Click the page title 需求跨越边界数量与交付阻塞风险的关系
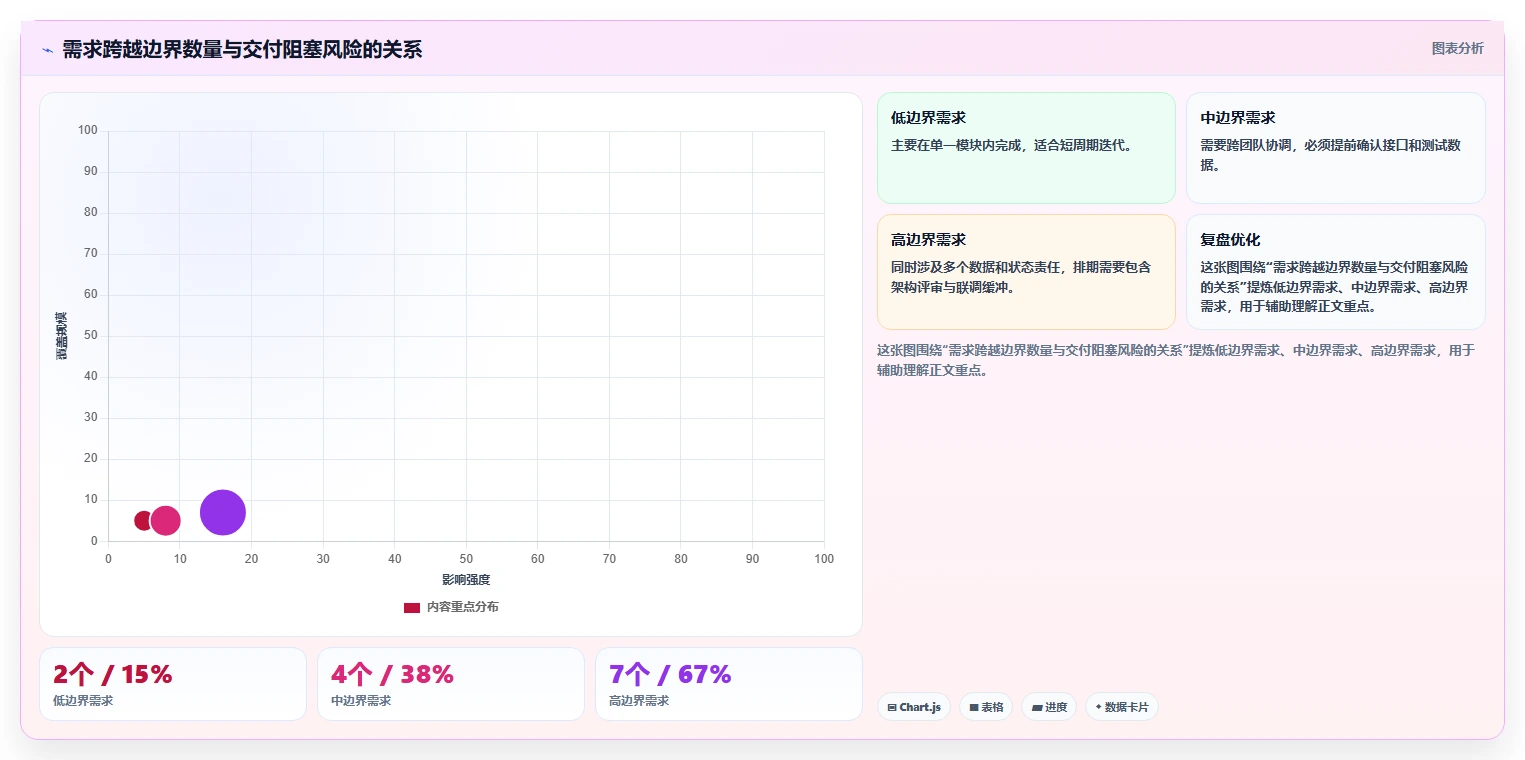This screenshot has height=760, width=1525. [242, 49]
